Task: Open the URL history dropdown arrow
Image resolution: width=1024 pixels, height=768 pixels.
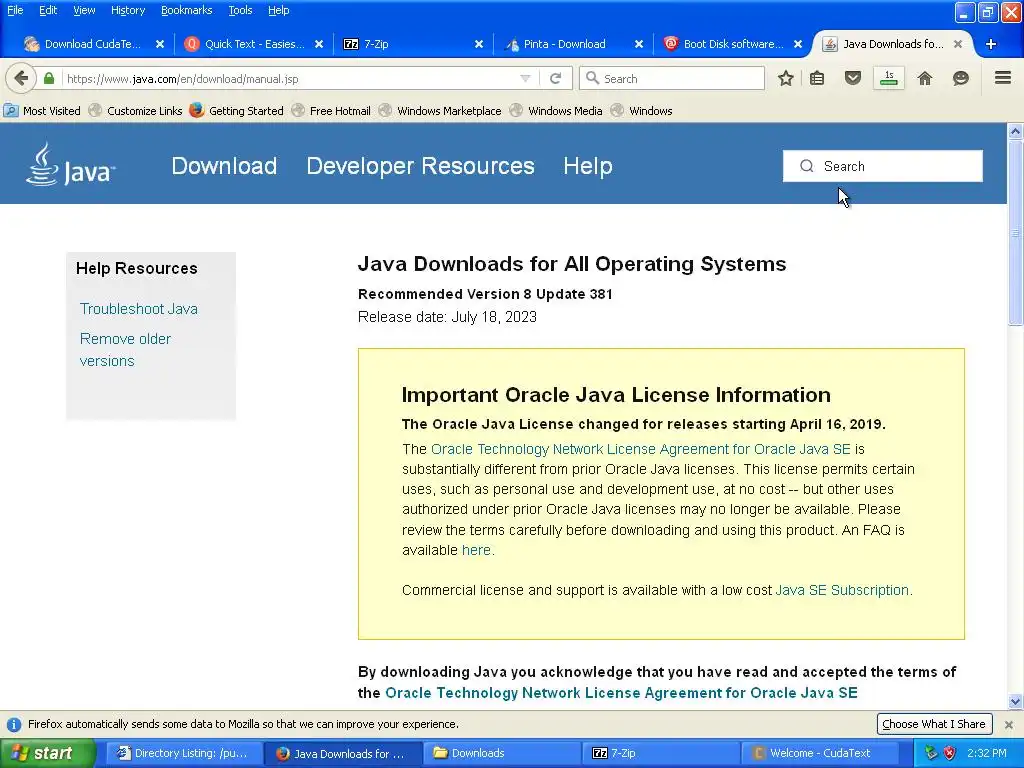Action: (525, 78)
